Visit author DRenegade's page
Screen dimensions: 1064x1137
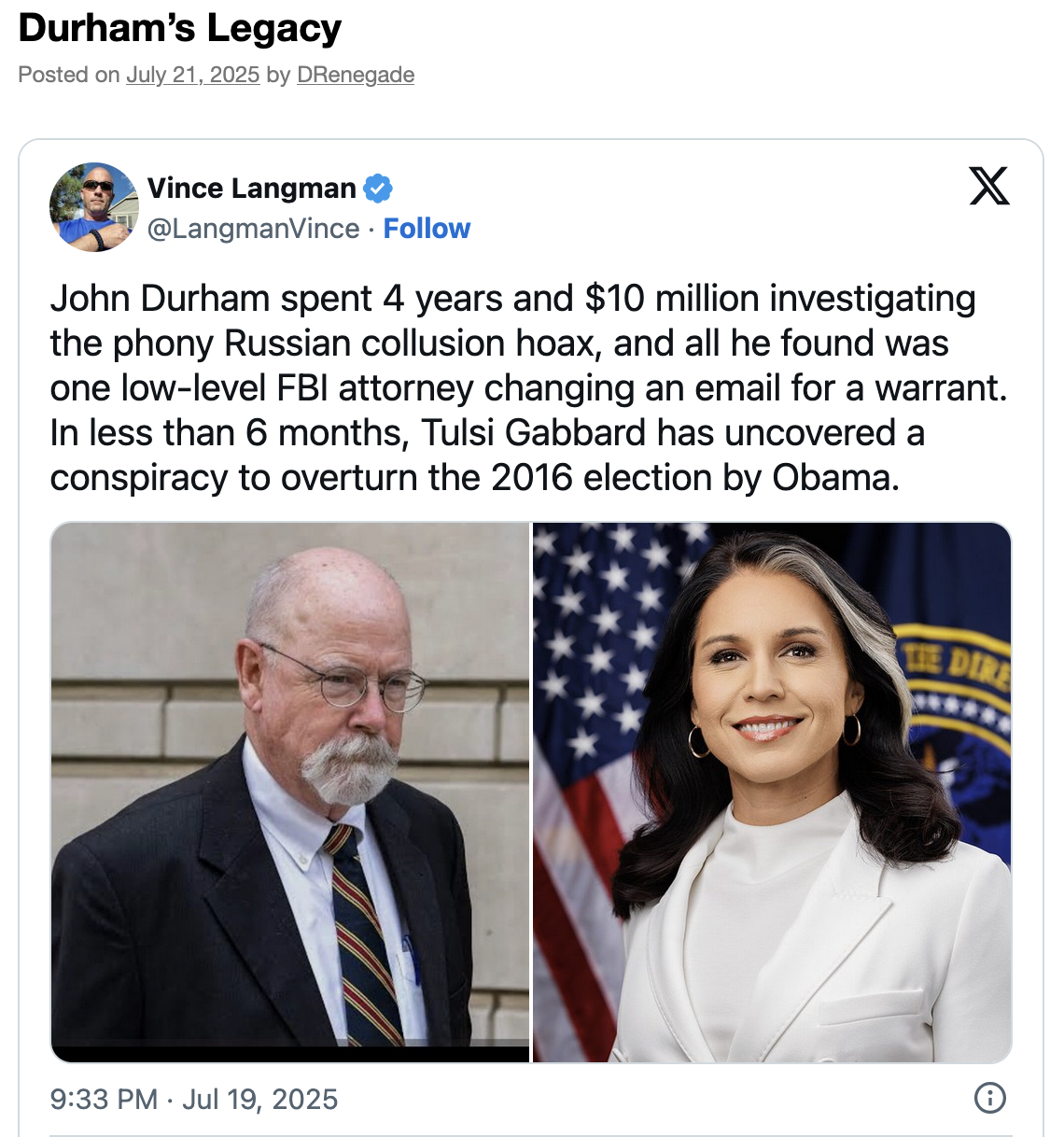point(355,75)
